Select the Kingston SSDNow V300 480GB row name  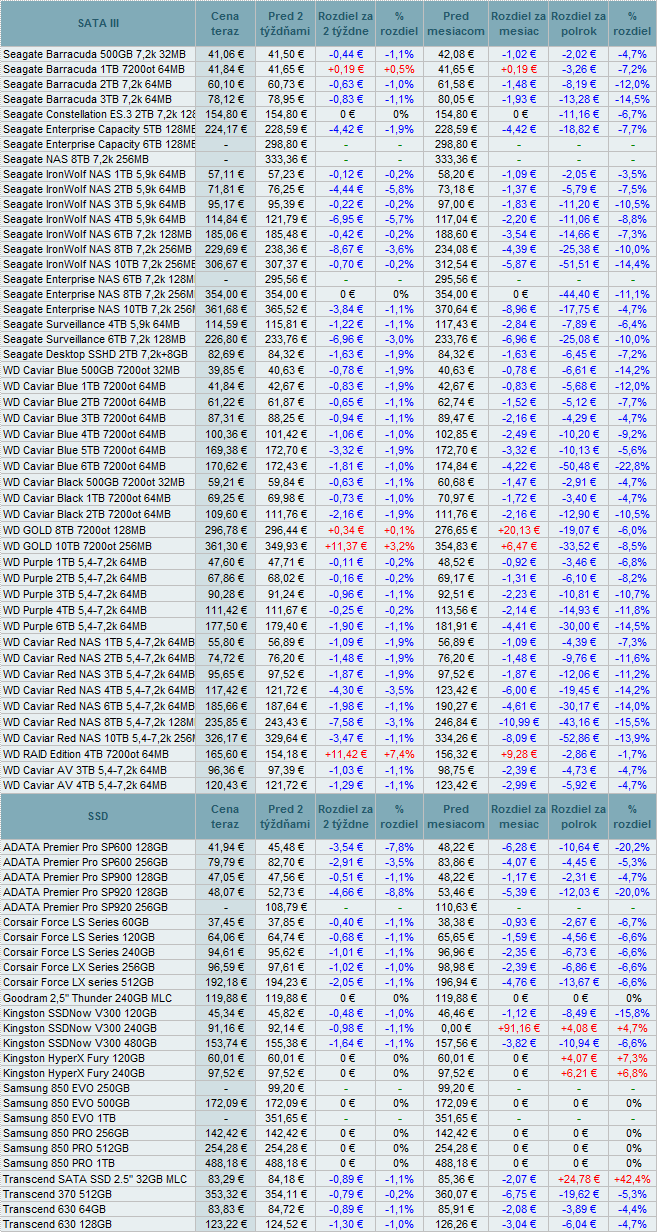[80, 1044]
